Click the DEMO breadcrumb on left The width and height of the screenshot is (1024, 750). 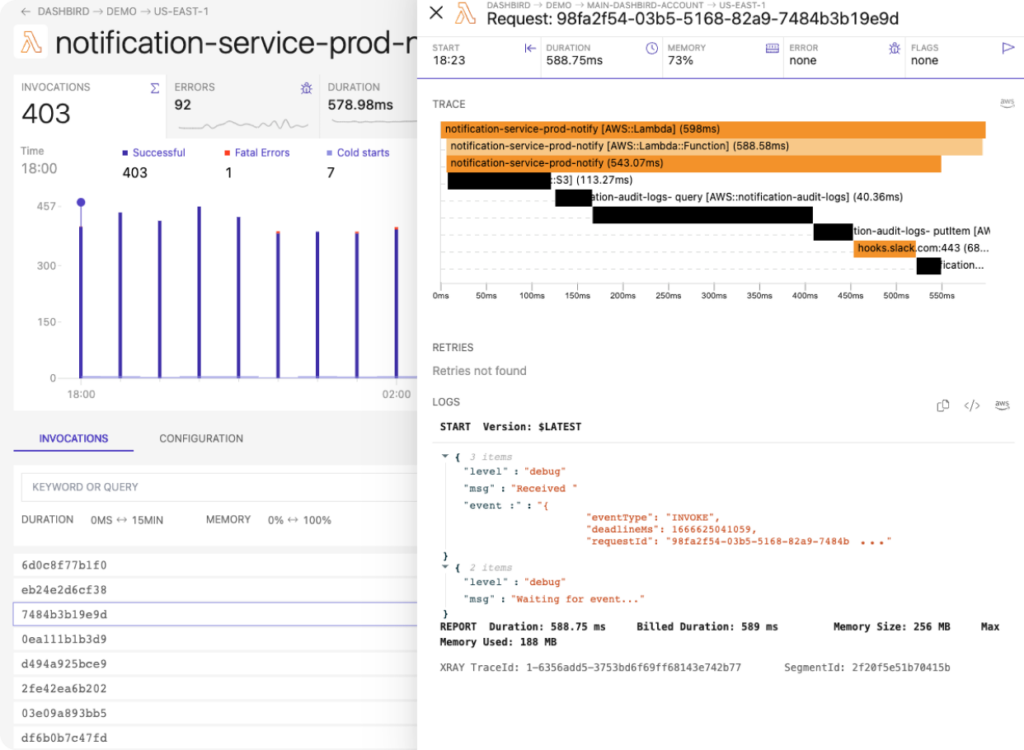121,11
